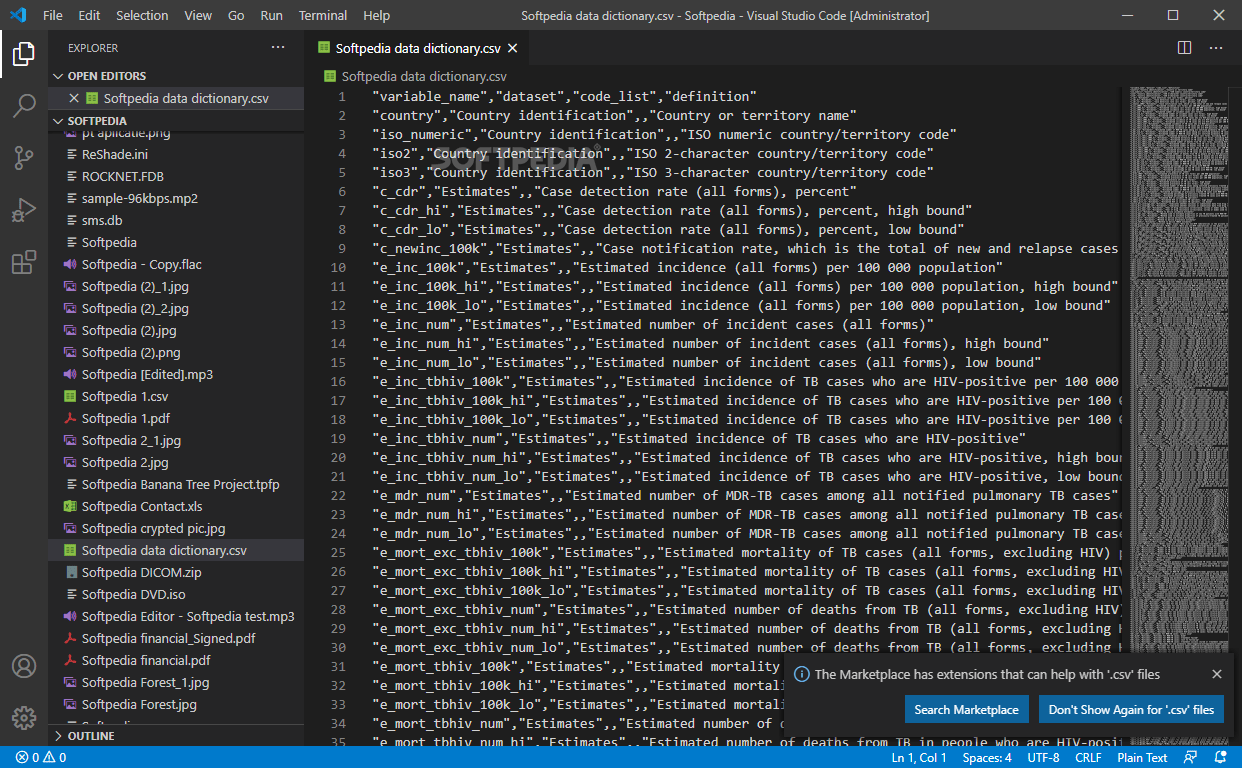Viewport: 1242px width, 768px height.
Task: Open the Source Control view
Action: click(x=24, y=157)
